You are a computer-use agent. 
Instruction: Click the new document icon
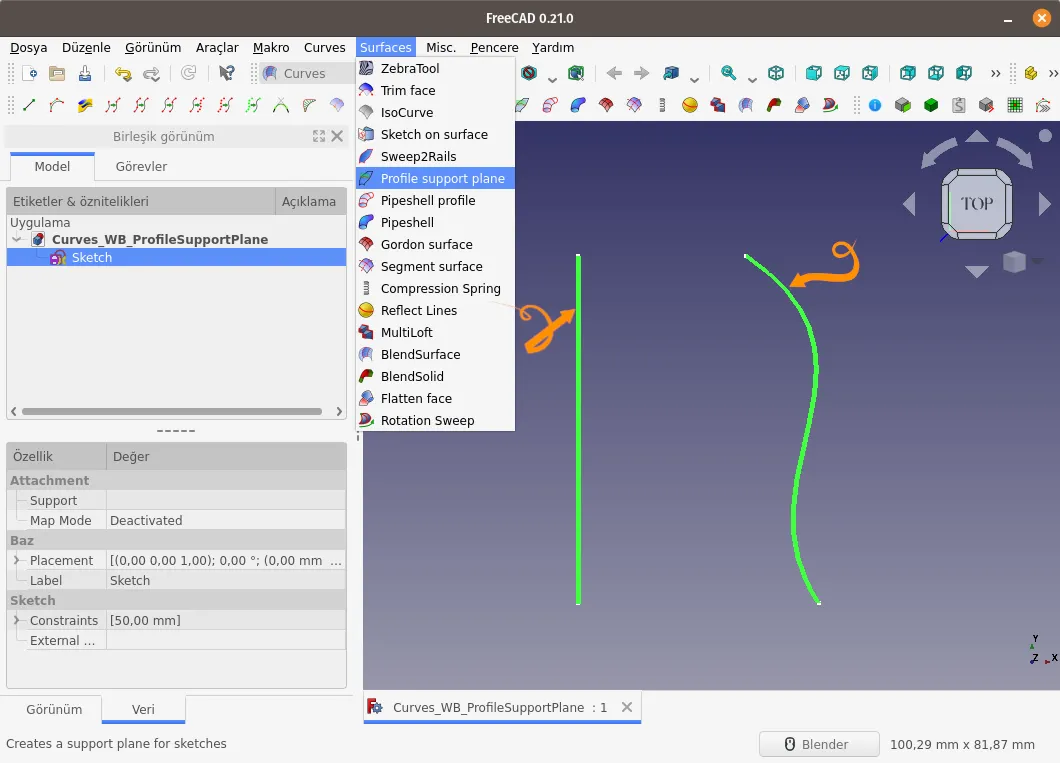tap(30, 73)
